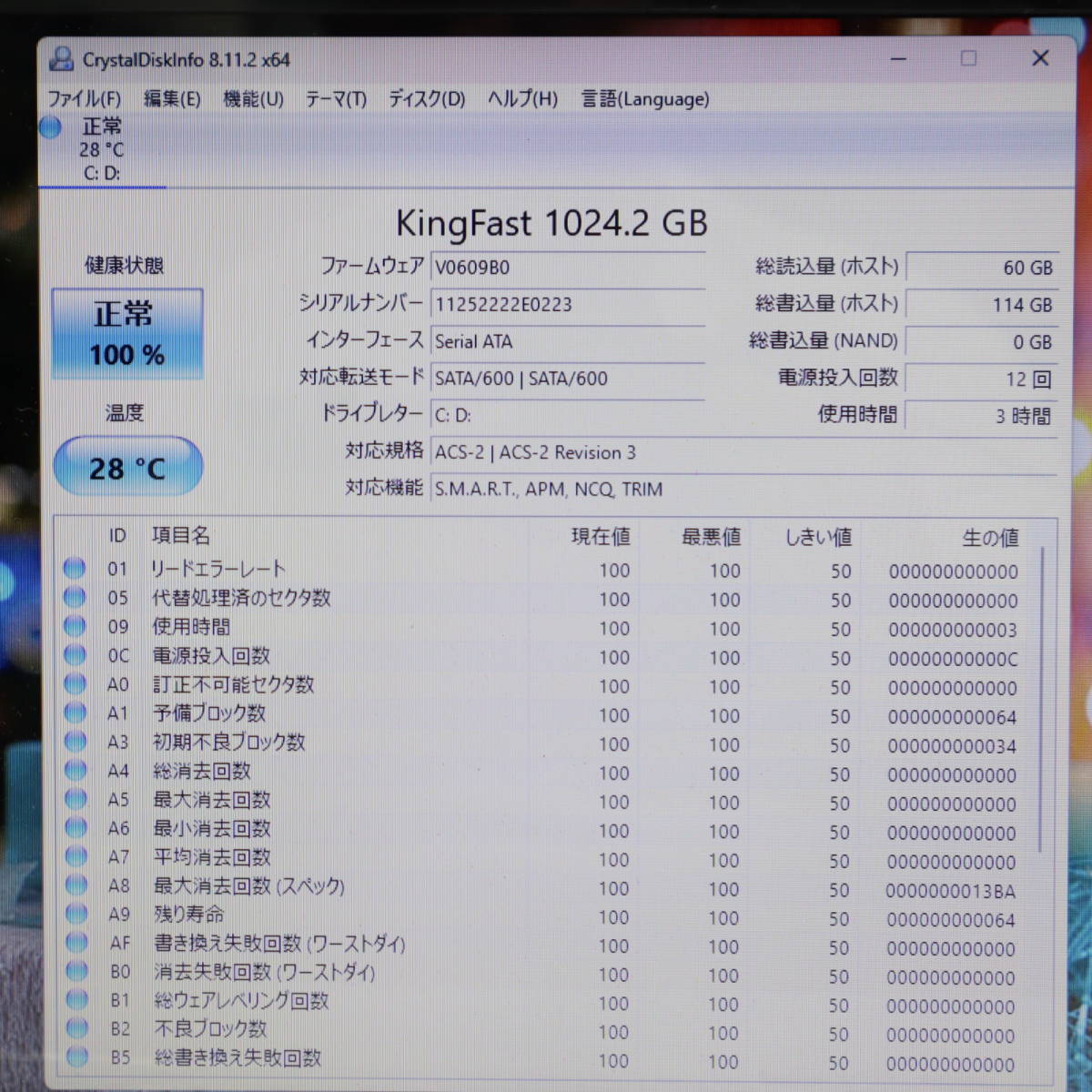Click the status orb for A8 最大消去回数 (スペック)
Screen dimensions: 1092x1092
point(76,885)
